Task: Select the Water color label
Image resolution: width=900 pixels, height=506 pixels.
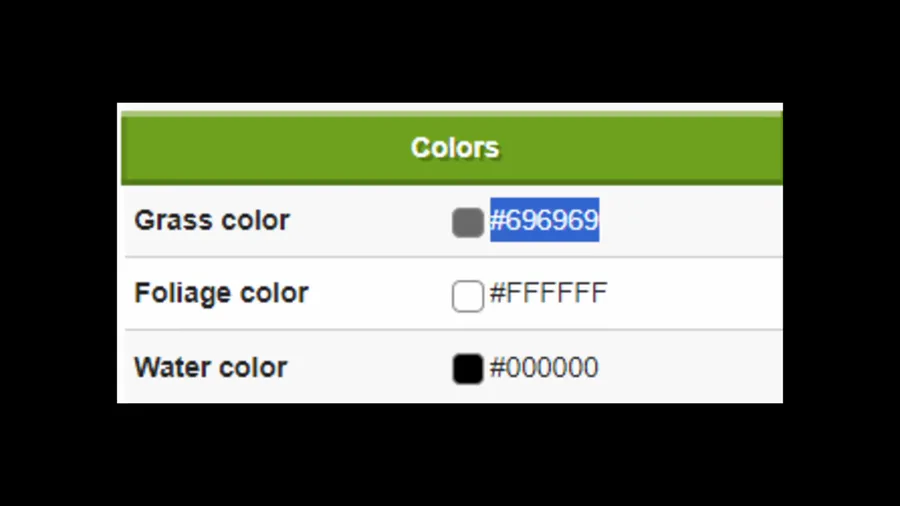Action: pyautogui.click(x=211, y=368)
